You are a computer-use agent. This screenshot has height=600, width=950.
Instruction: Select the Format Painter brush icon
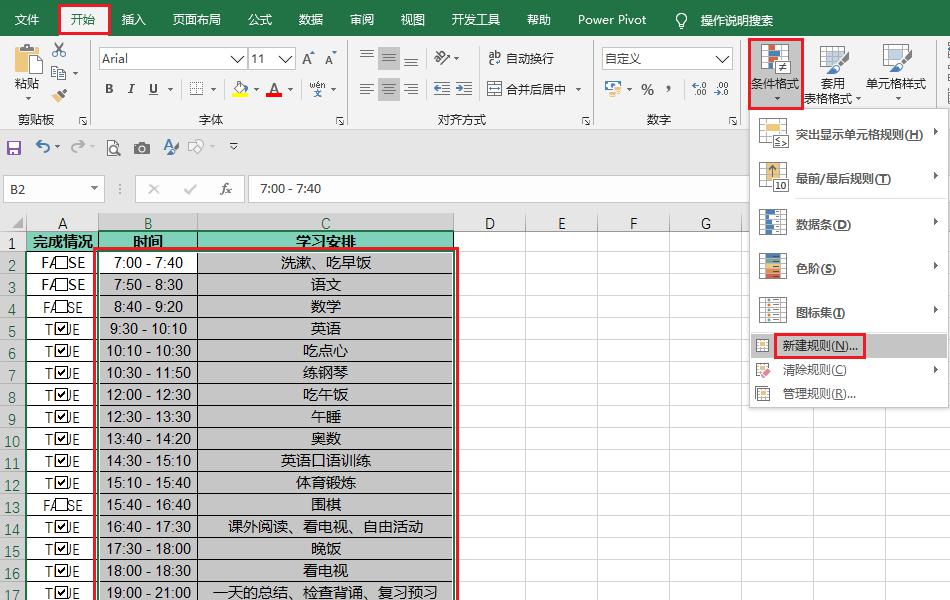[x=59, y=96]
